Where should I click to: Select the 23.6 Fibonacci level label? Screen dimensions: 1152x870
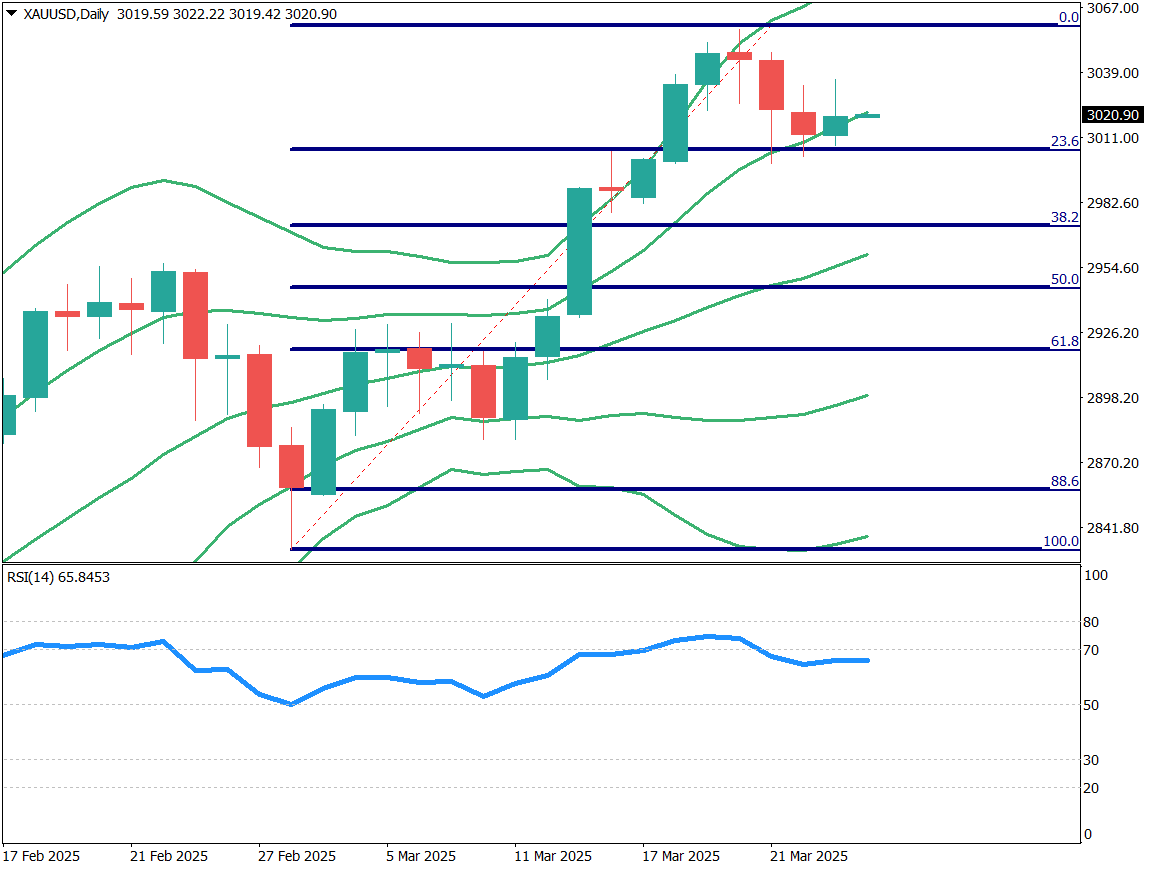(1065, 141)
